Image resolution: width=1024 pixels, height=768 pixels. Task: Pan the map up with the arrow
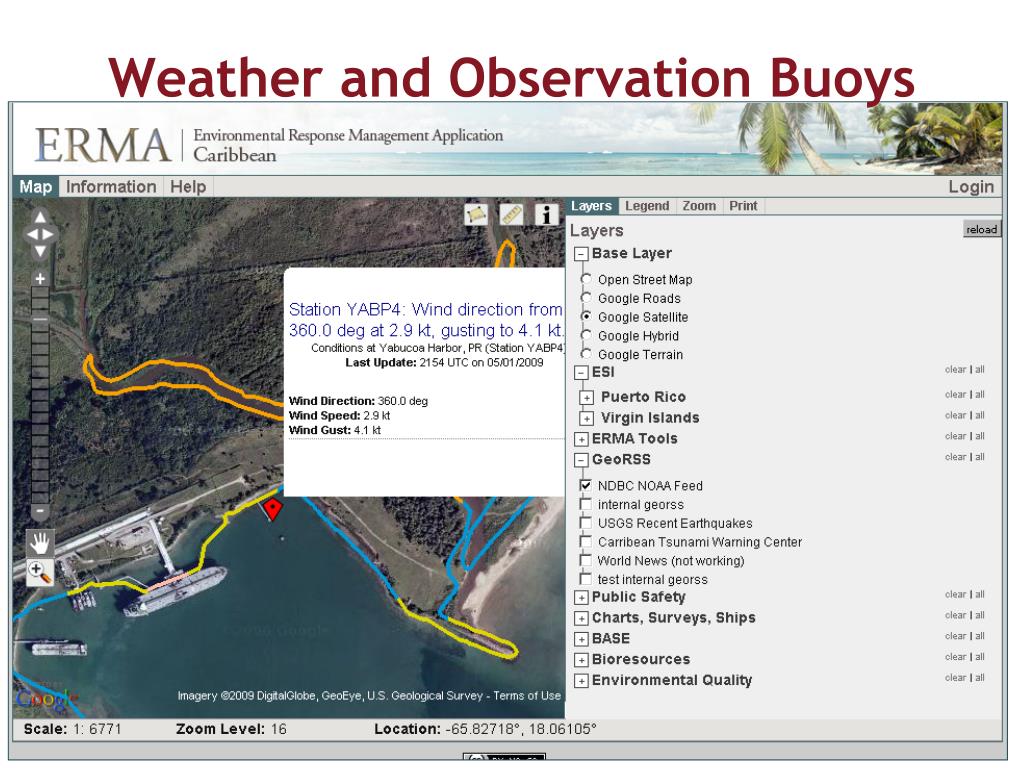[40, 217]
